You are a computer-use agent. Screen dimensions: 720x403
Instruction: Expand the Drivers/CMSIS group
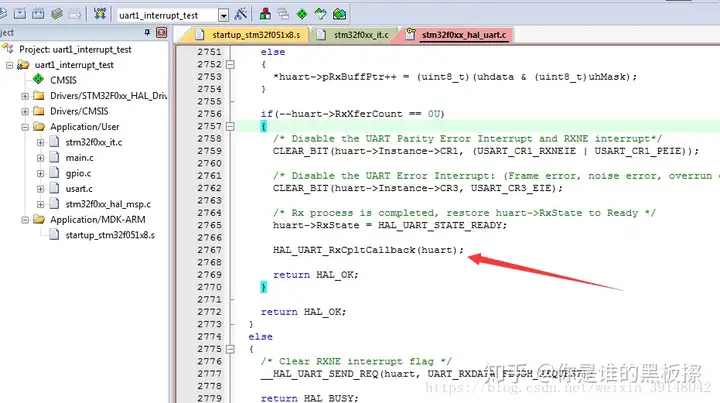pyautogui.click(x=25, y=112)
